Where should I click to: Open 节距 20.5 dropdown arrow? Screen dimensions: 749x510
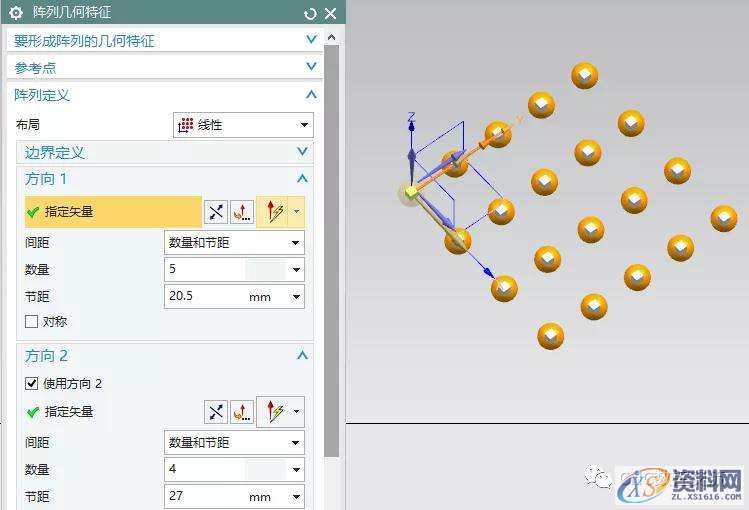(x=296, y=297)
